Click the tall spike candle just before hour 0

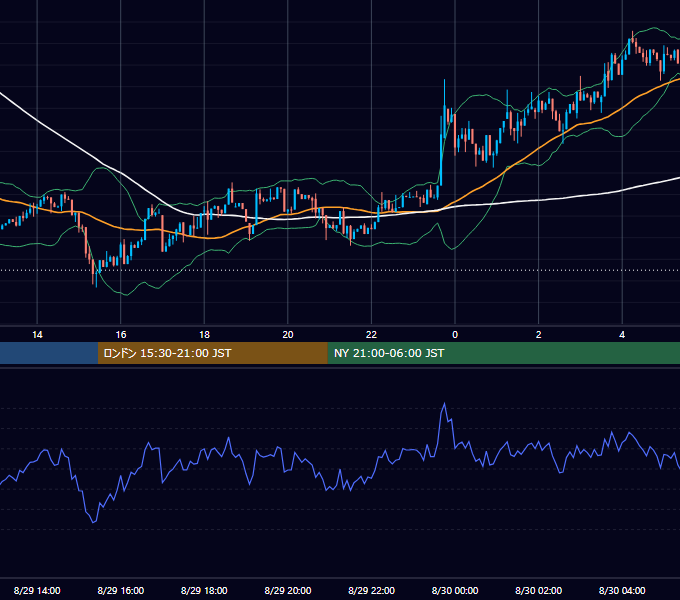click(x=444, y=111)
